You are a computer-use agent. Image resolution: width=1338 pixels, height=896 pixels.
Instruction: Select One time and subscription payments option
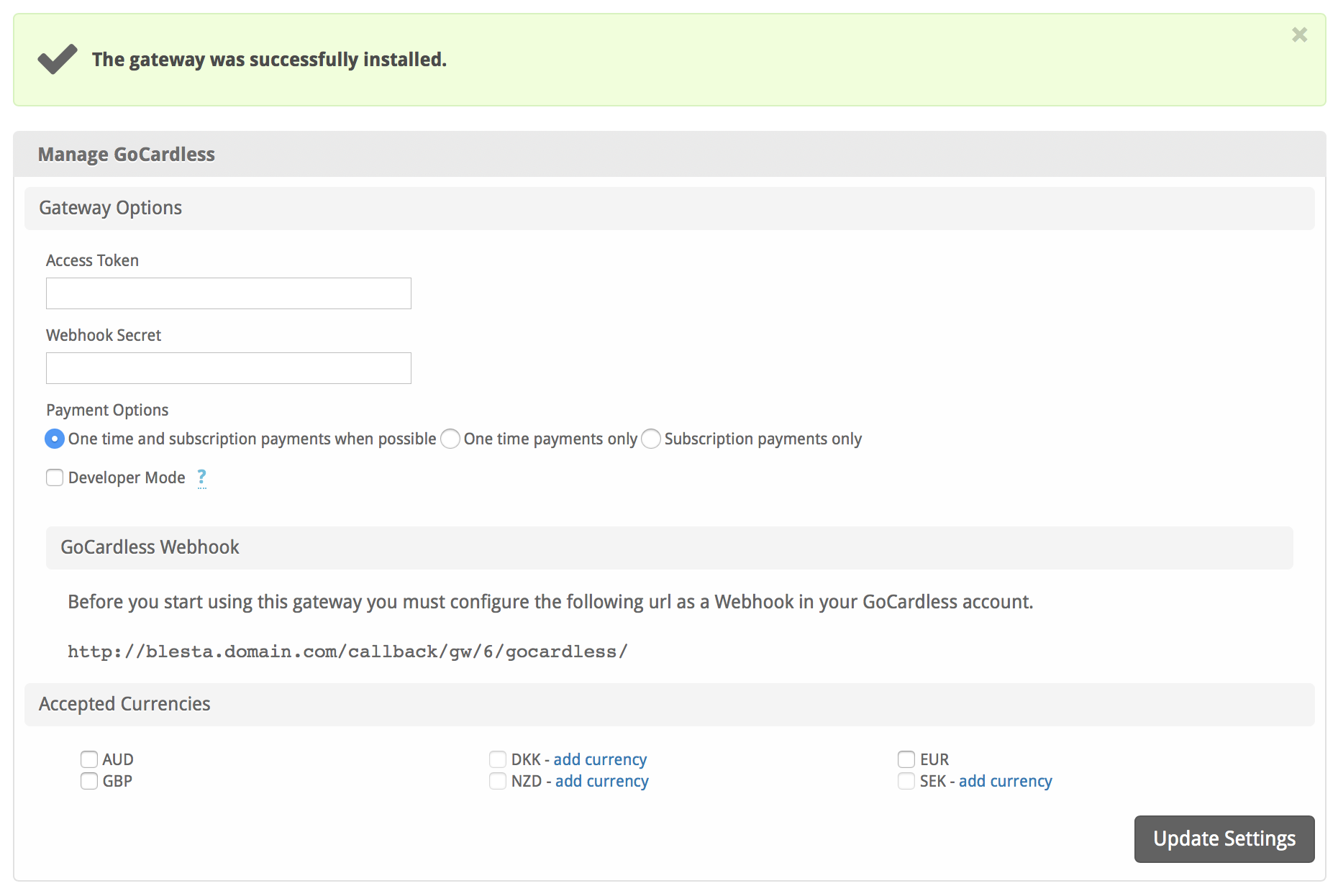pos(55,439)
